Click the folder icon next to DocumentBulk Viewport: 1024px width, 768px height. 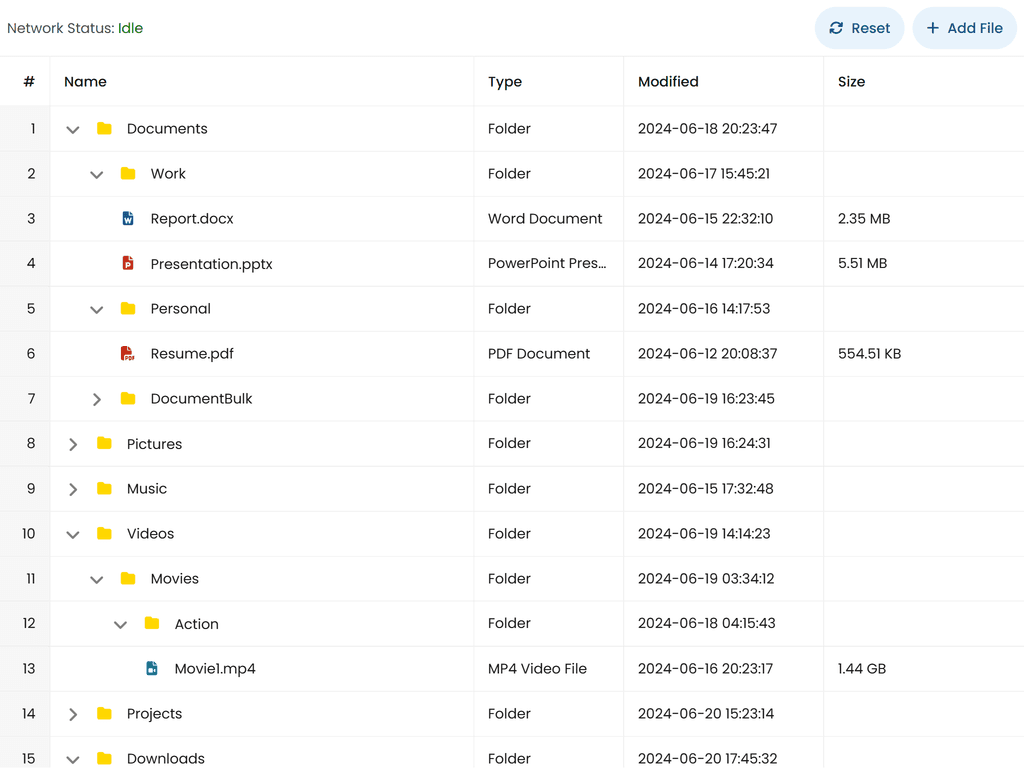point(128,399)
